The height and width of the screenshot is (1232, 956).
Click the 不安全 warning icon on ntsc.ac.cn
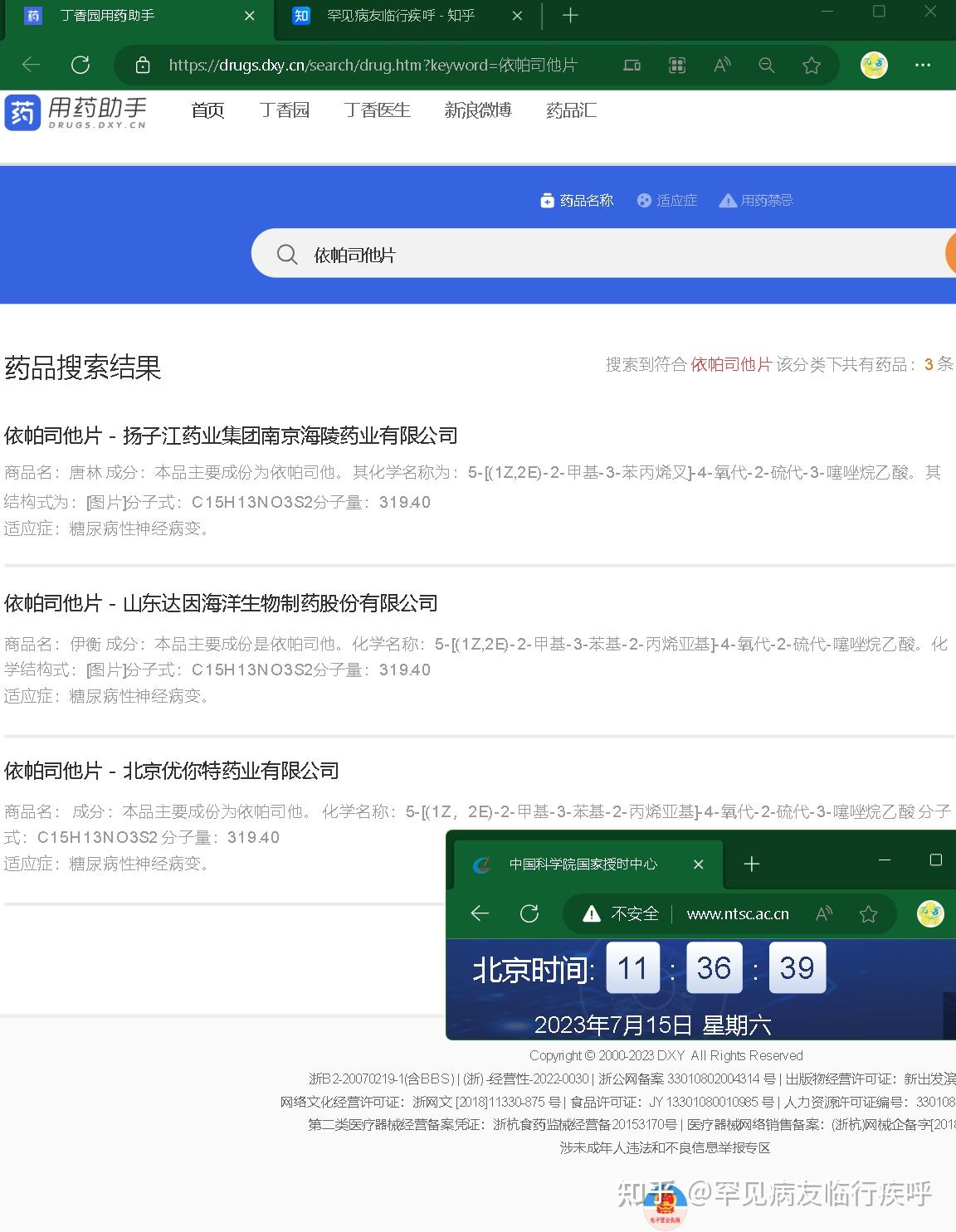[591, 913]
